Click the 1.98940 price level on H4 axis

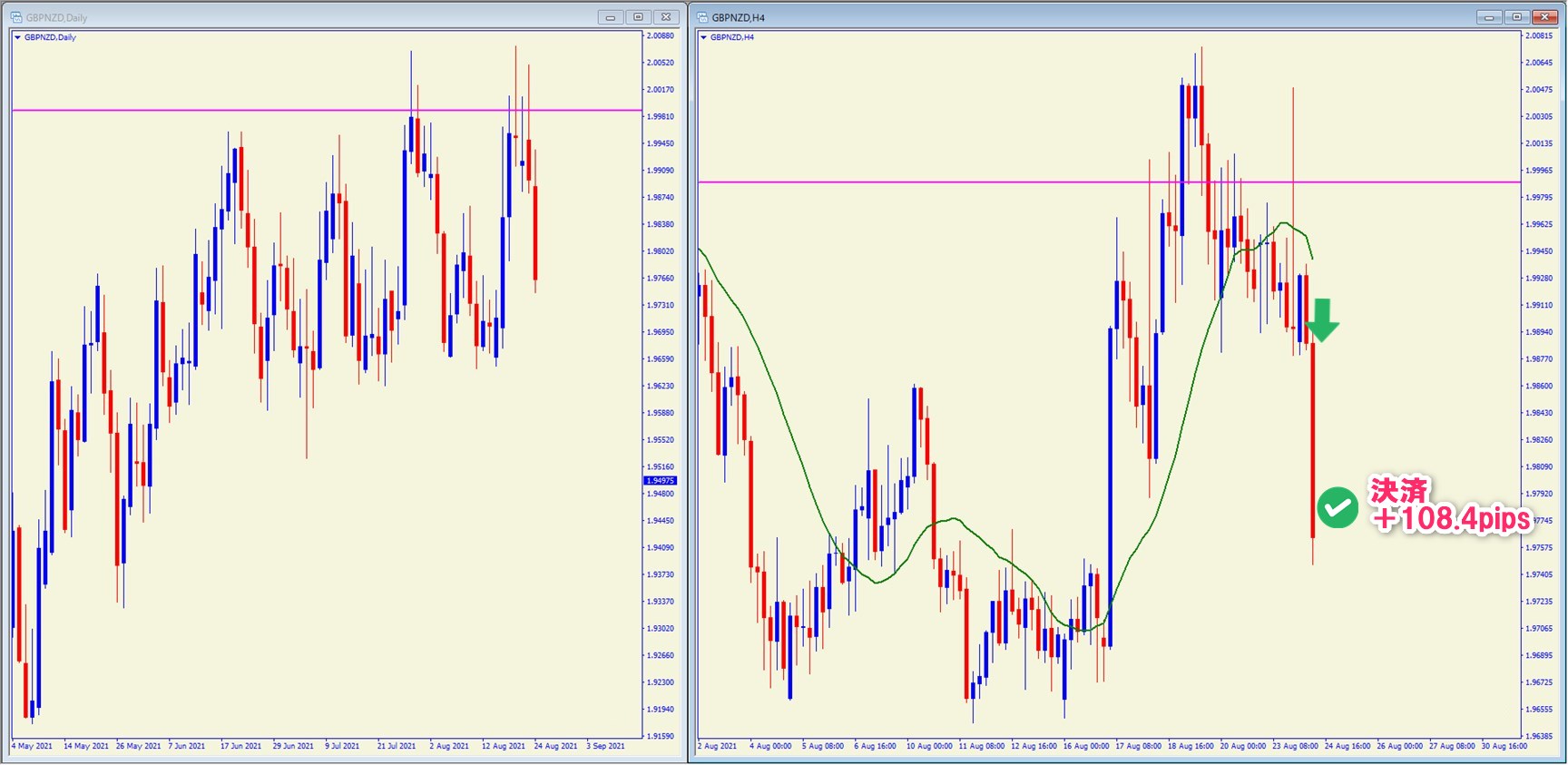click(x=1539, y=332)
